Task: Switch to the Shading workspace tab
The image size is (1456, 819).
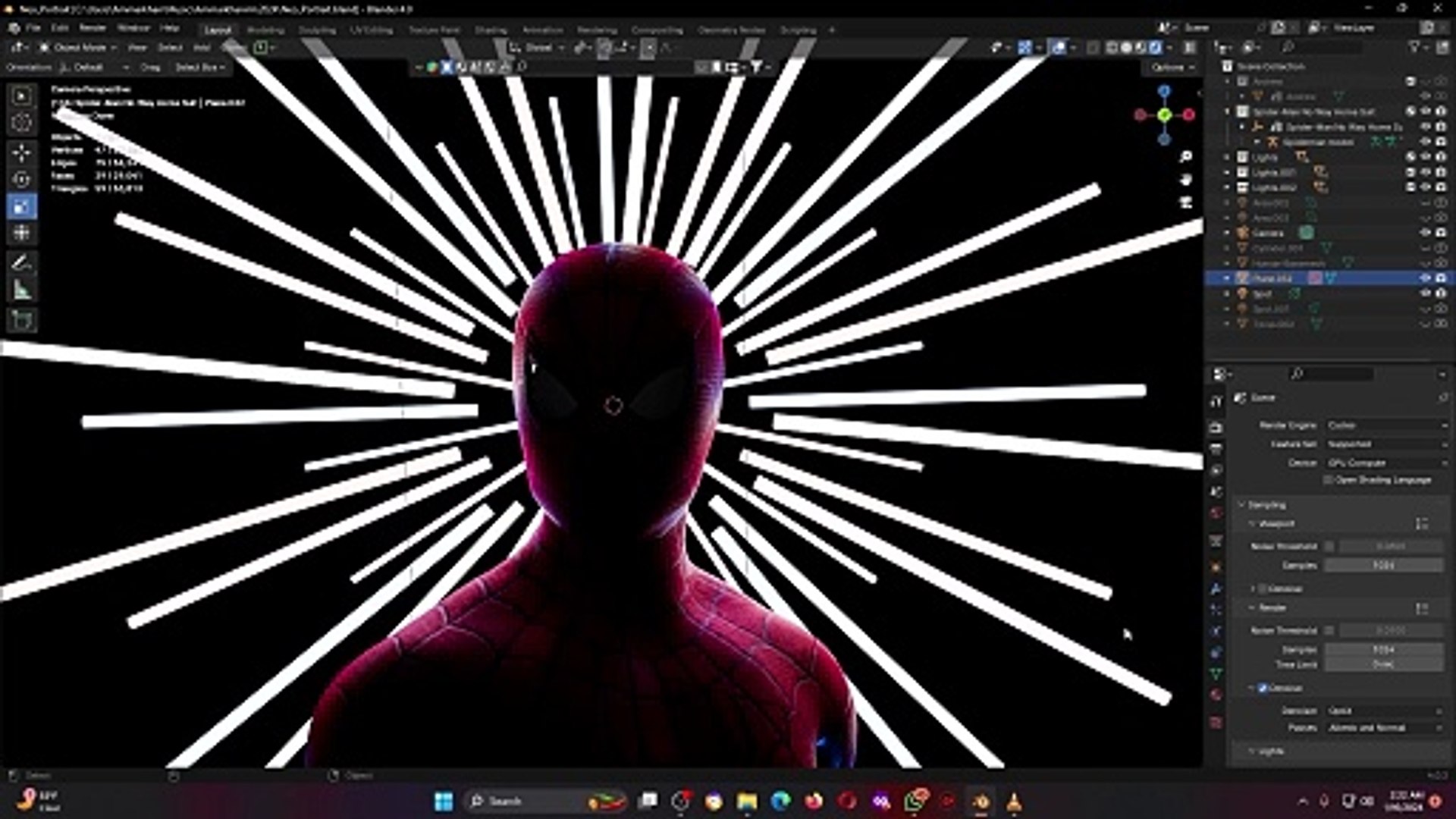Action: click(x=491, y=30)
